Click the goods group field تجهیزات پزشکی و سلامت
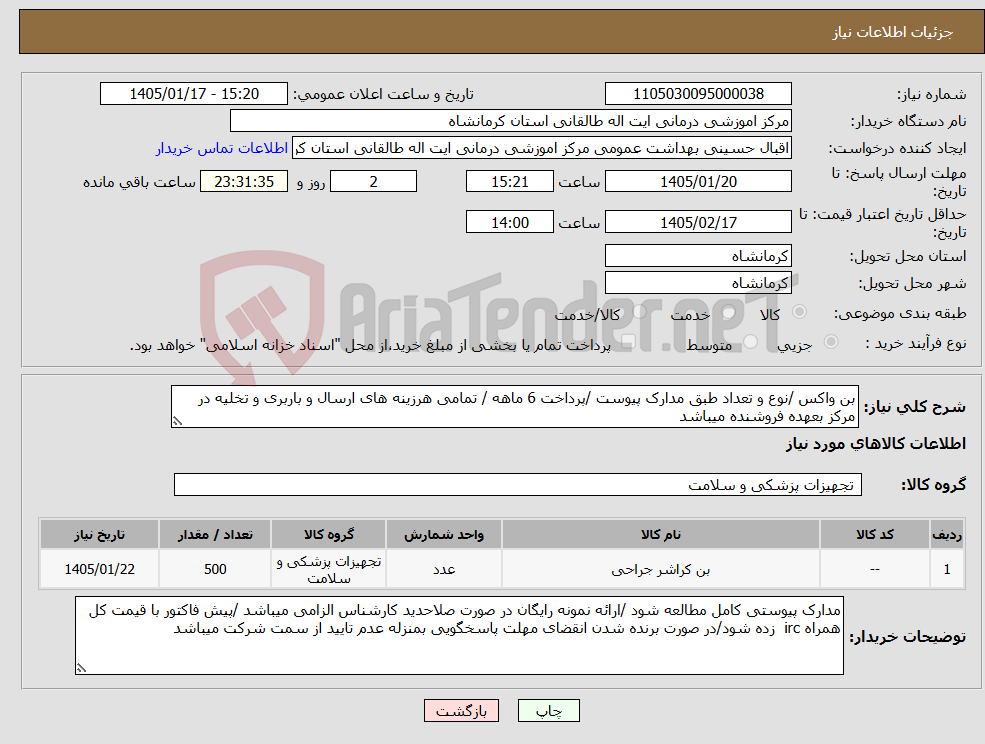The height and width of the screenshot is (744, 985). click(518, 484)
